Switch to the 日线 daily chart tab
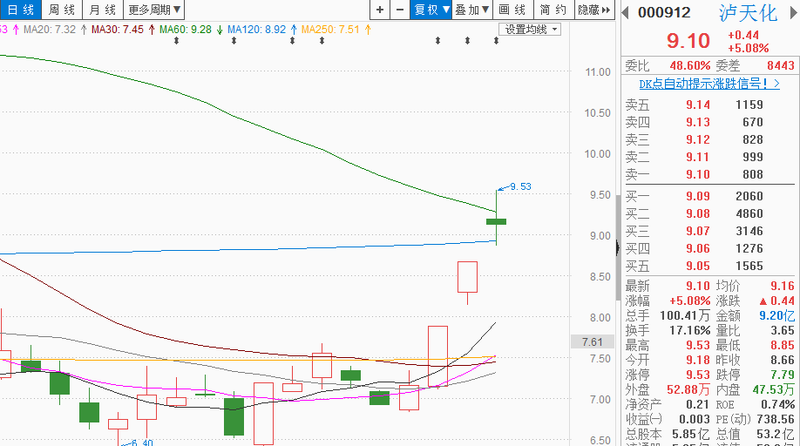Viewport: 800px width, 446px height. click(18, 11)
